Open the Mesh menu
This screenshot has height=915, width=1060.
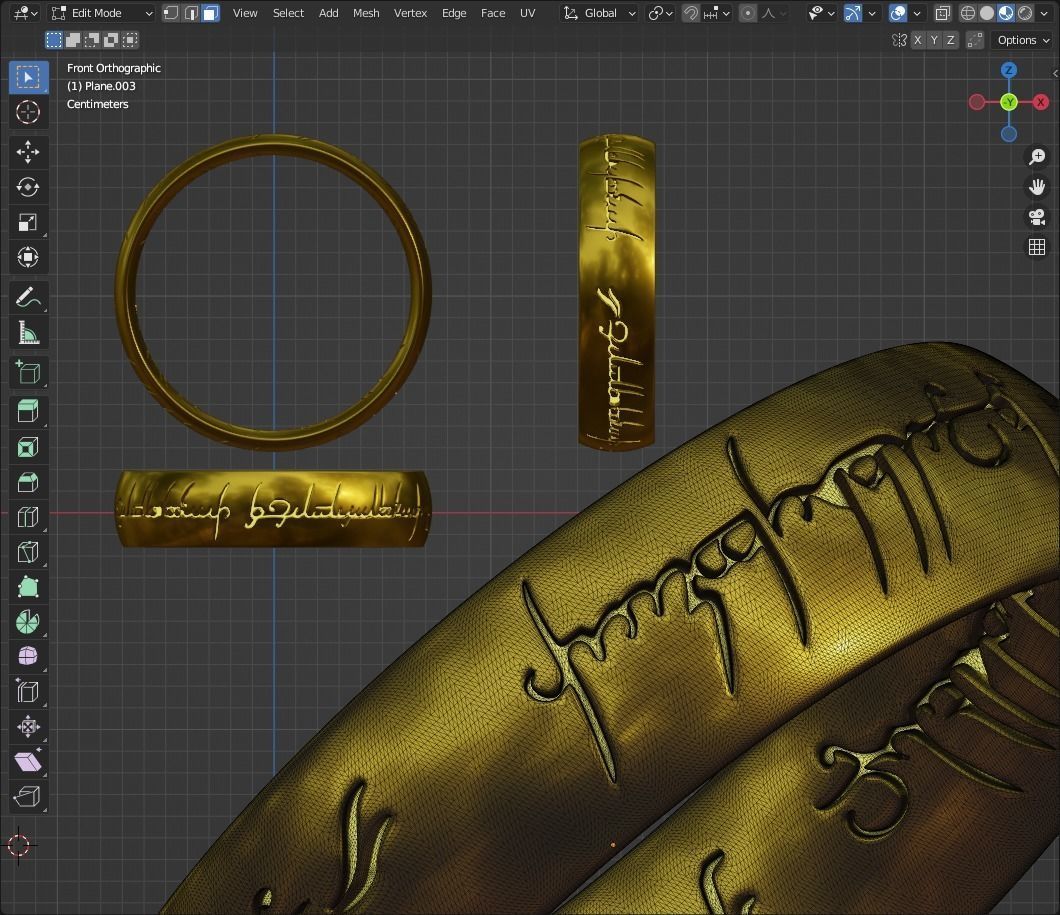(x=366, y=13)
